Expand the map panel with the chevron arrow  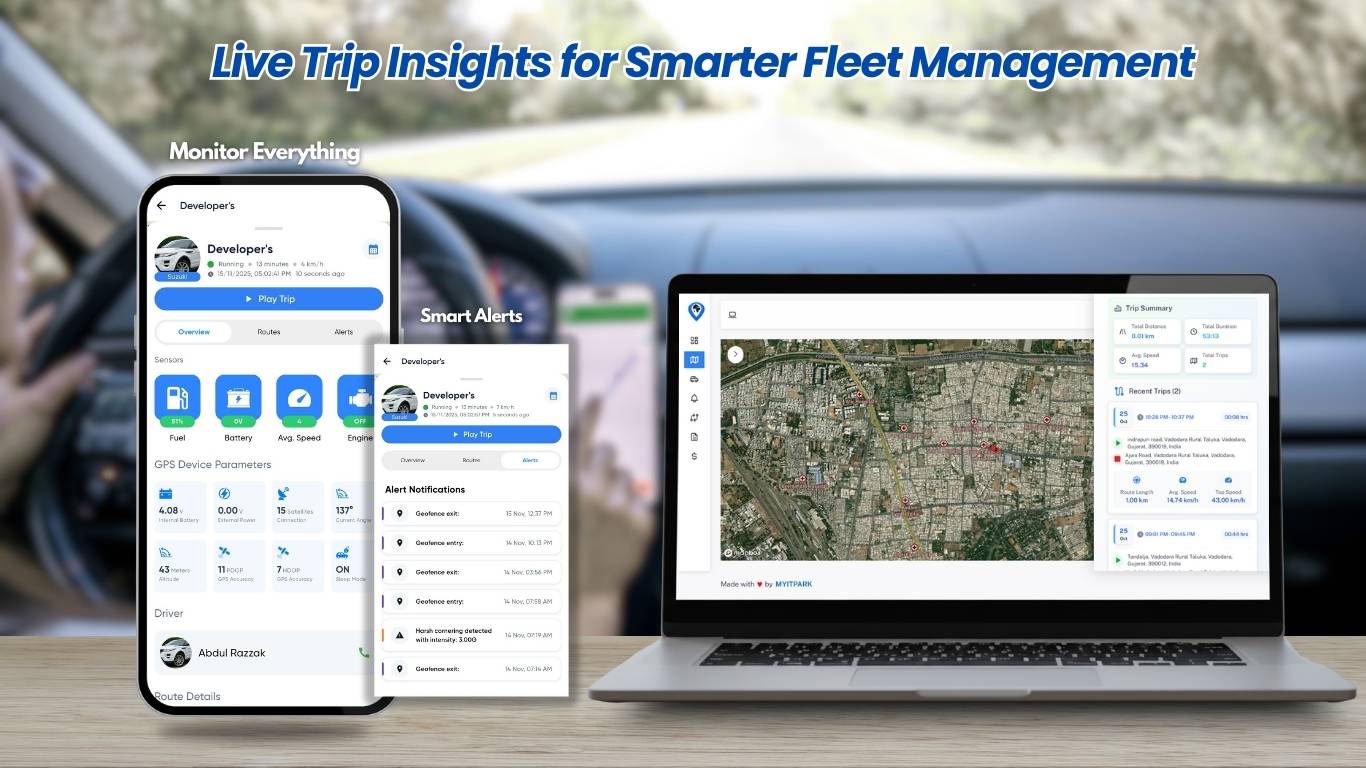pos(735,354)
